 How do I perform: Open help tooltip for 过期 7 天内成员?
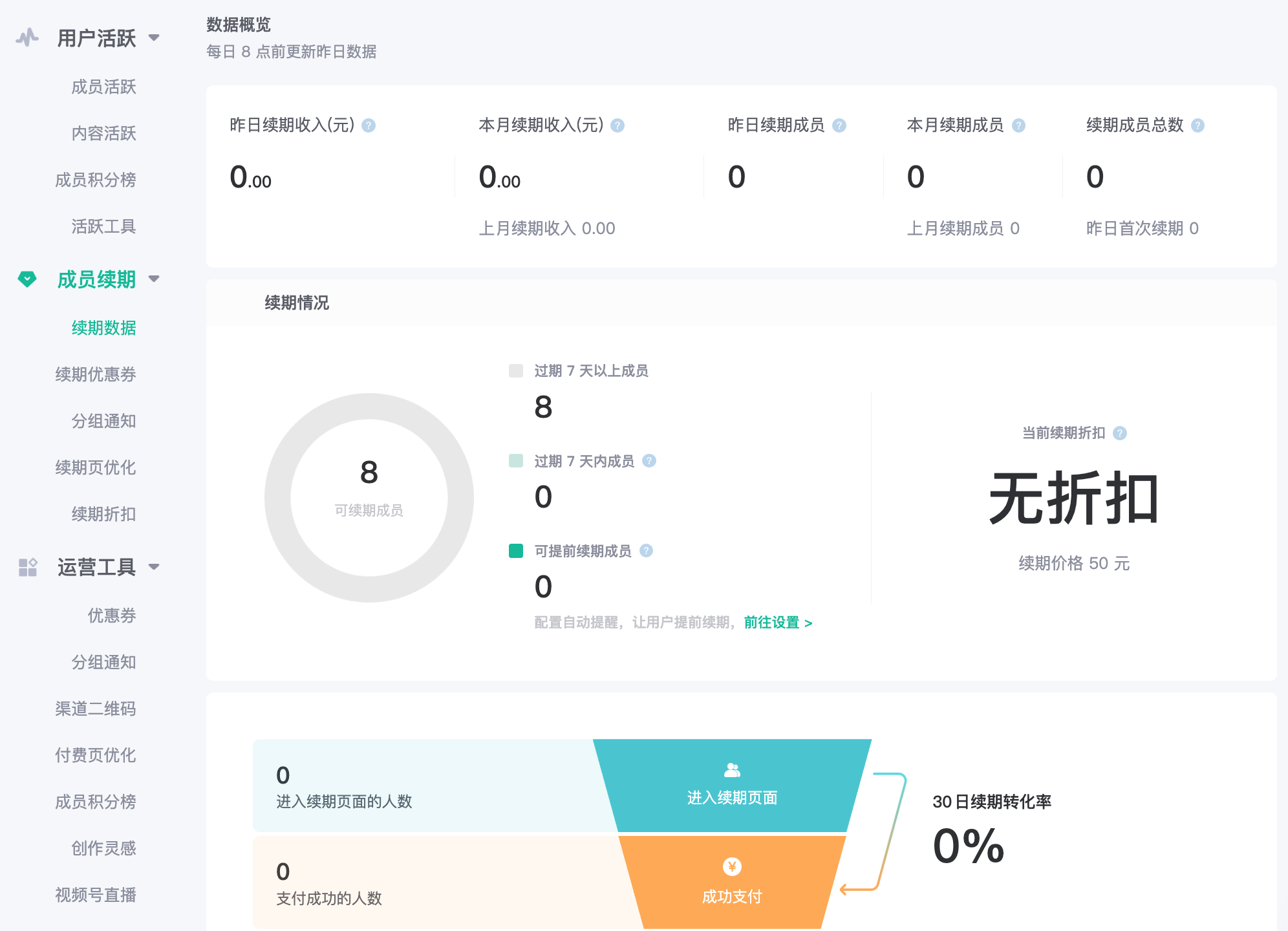[649, 460]
